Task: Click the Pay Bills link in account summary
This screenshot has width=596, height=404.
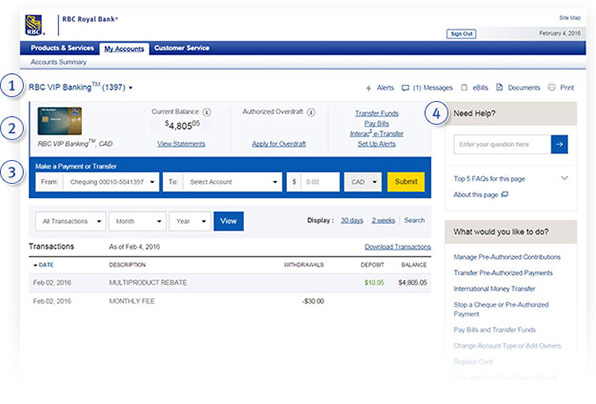Action: coord(376,124)
